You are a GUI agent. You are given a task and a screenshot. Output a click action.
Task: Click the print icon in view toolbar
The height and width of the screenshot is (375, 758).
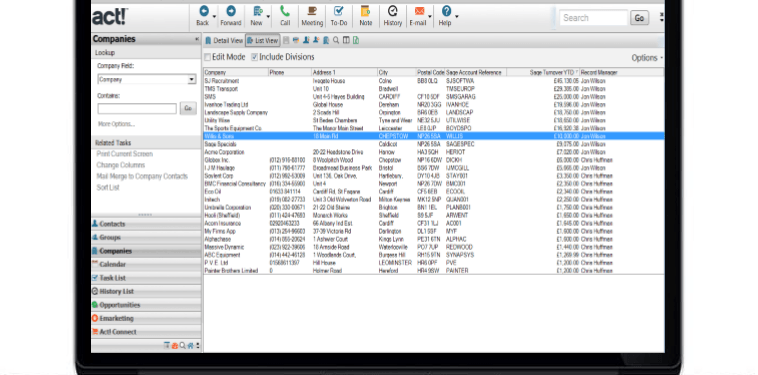tap(296, 41)
